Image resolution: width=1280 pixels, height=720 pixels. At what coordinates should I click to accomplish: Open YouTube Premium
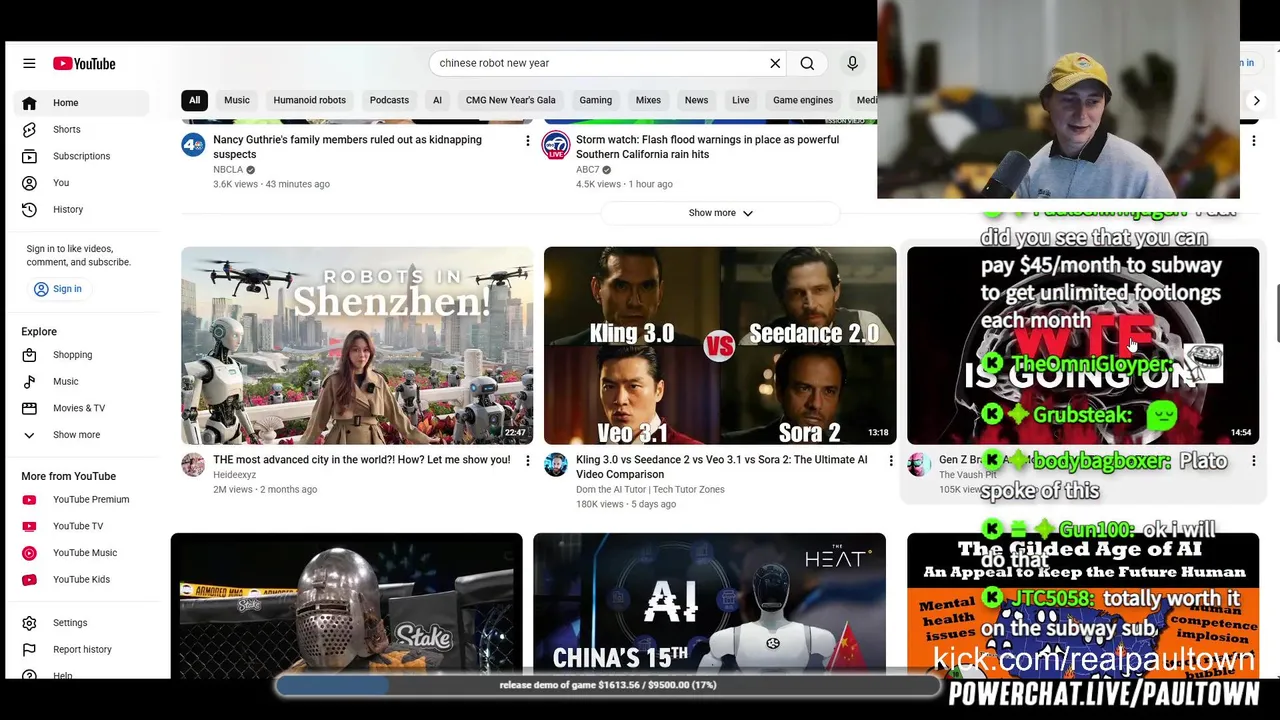(x=81, y=499)
